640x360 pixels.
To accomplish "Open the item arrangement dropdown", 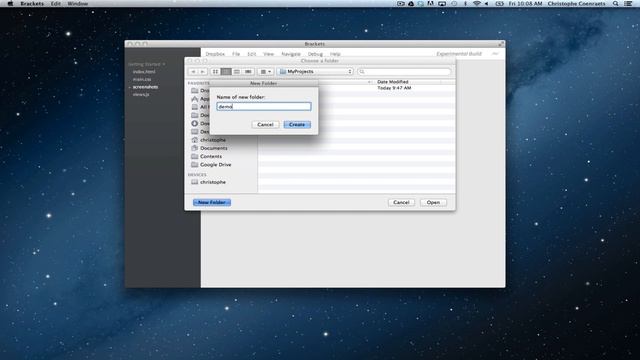I will tap(266, 72).
